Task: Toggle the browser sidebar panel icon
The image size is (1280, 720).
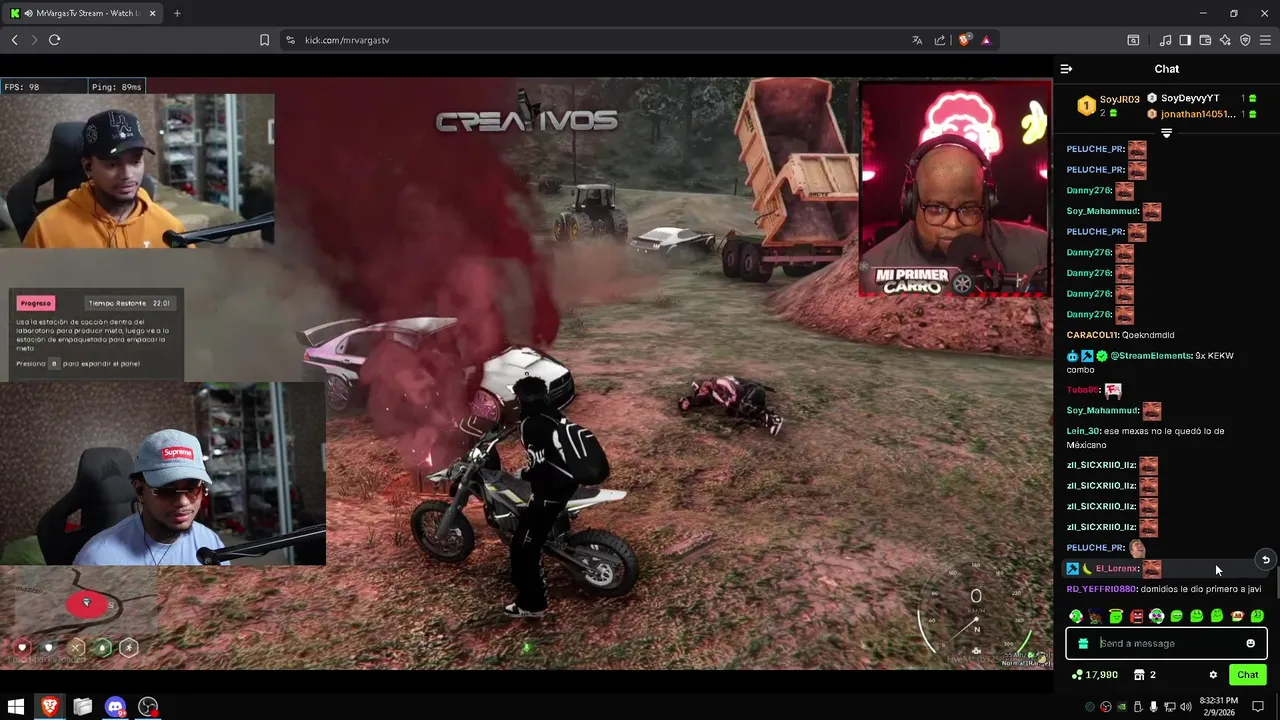Action: click(1185, 40)
